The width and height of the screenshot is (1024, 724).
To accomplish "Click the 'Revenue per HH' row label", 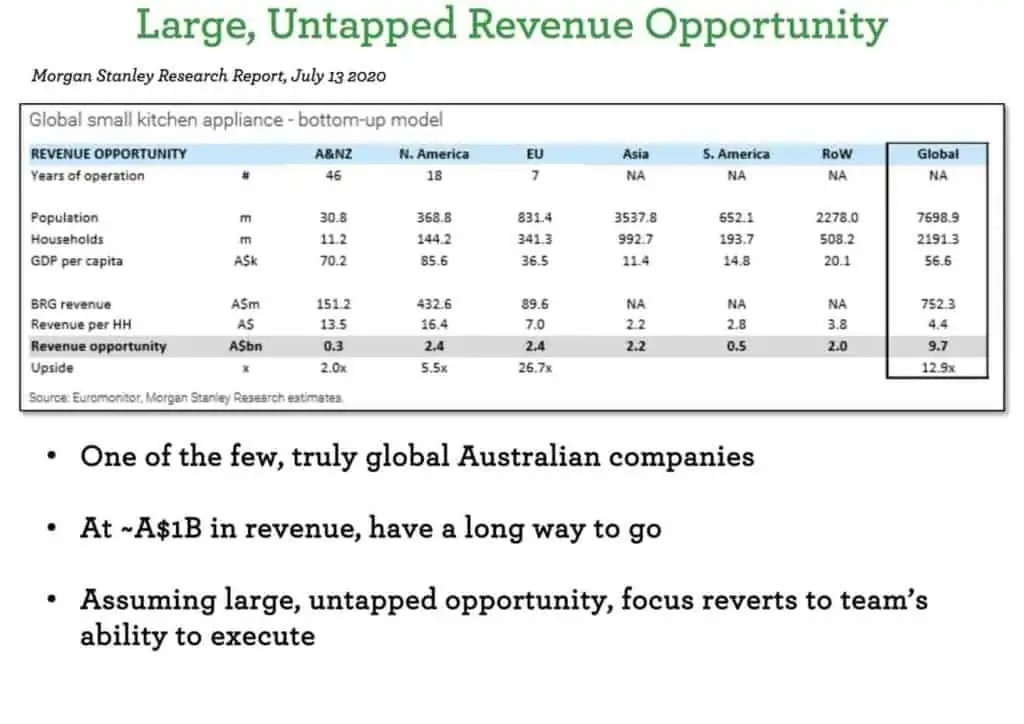I will coord(81,324).
